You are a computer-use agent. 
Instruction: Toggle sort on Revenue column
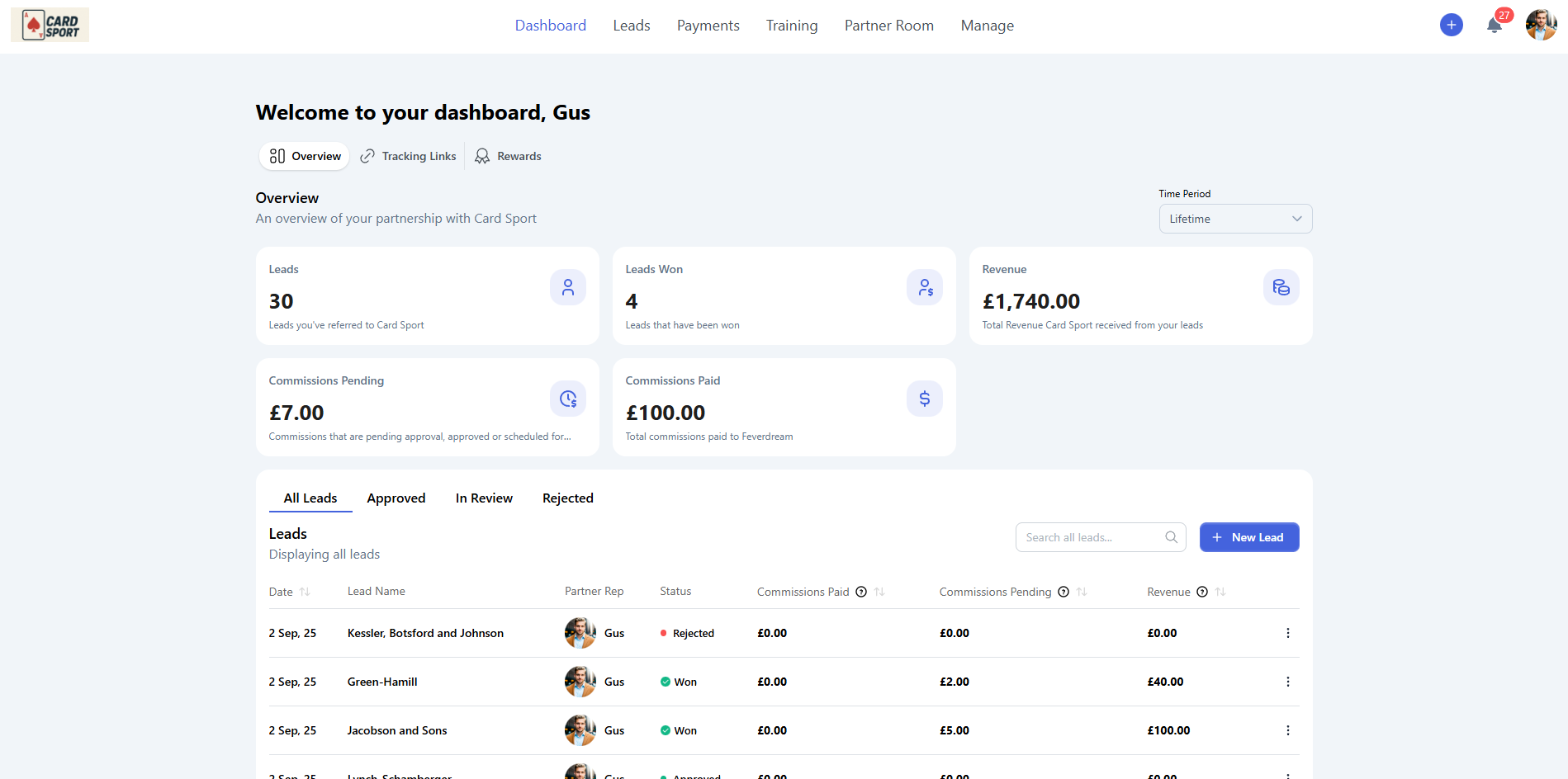point(1220,592)
